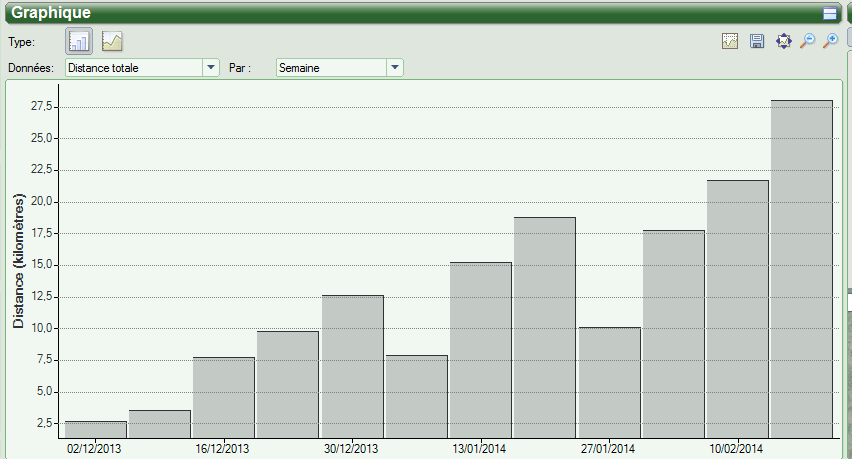Select the bar chart type icon
Screen dimensions: 852x459
pyautogui.click(x=79, y=41)
